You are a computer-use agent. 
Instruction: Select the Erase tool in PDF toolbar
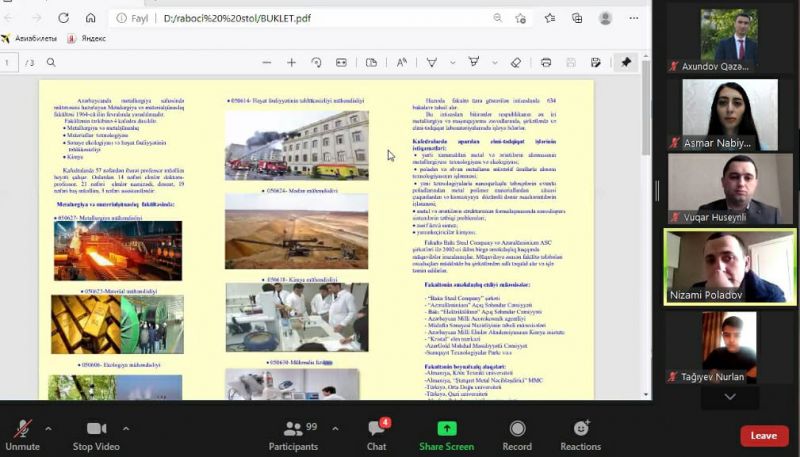516,62
